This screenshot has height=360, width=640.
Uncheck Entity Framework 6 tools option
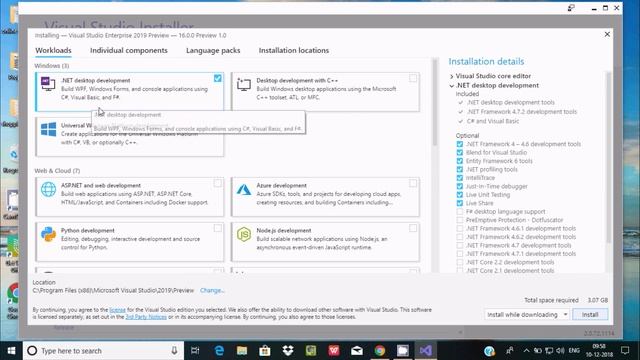point(460,161)
